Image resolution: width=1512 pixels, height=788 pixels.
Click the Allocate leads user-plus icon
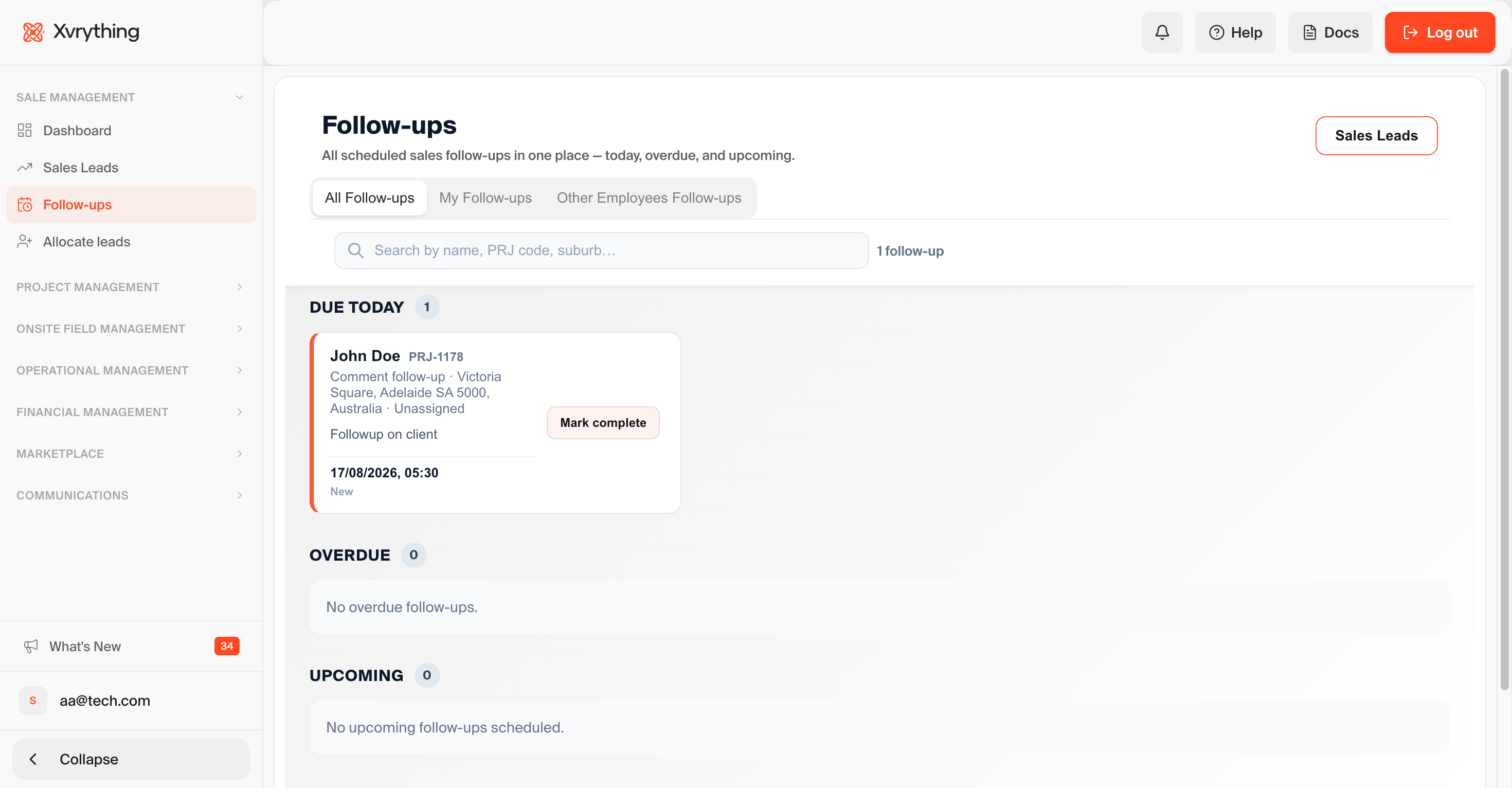tap(25, 241)
